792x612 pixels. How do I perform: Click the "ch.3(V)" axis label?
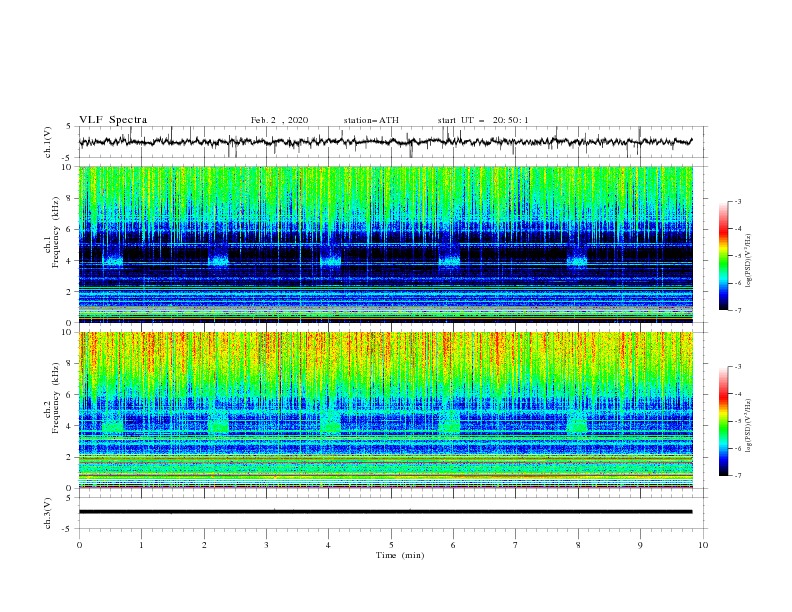[x=48, y=513]
